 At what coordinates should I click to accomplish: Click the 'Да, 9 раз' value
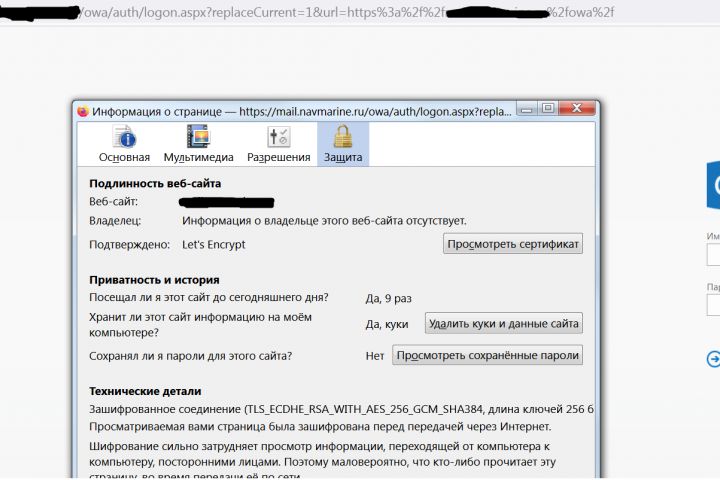[x=388, y=299]
